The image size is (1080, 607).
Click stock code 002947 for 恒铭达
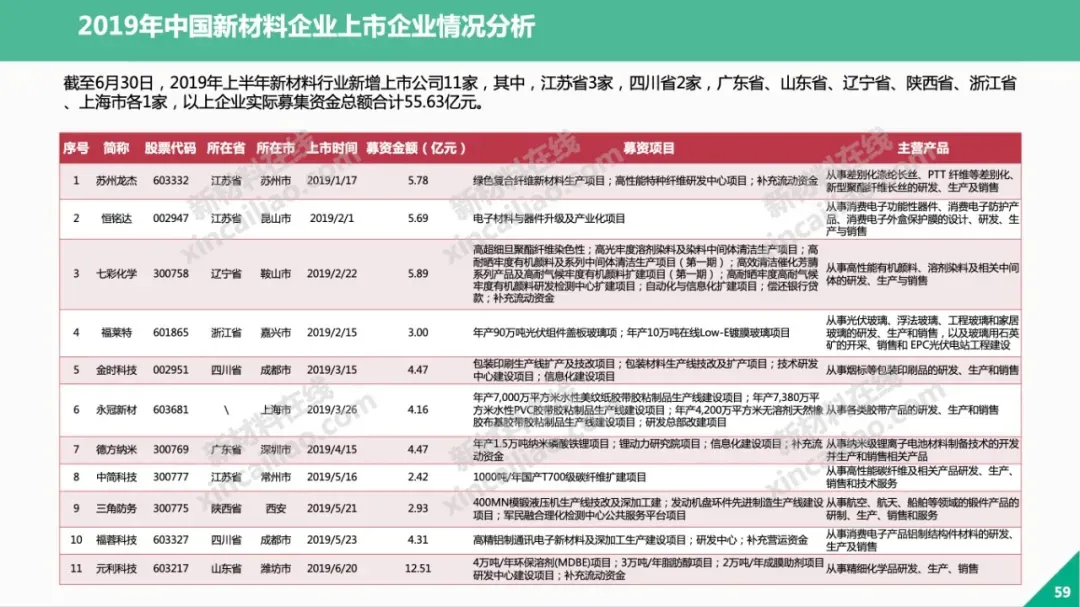click(x=170, y=218)
